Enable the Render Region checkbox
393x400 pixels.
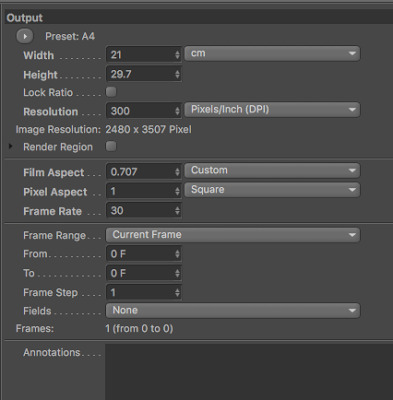tap(111, 146)
